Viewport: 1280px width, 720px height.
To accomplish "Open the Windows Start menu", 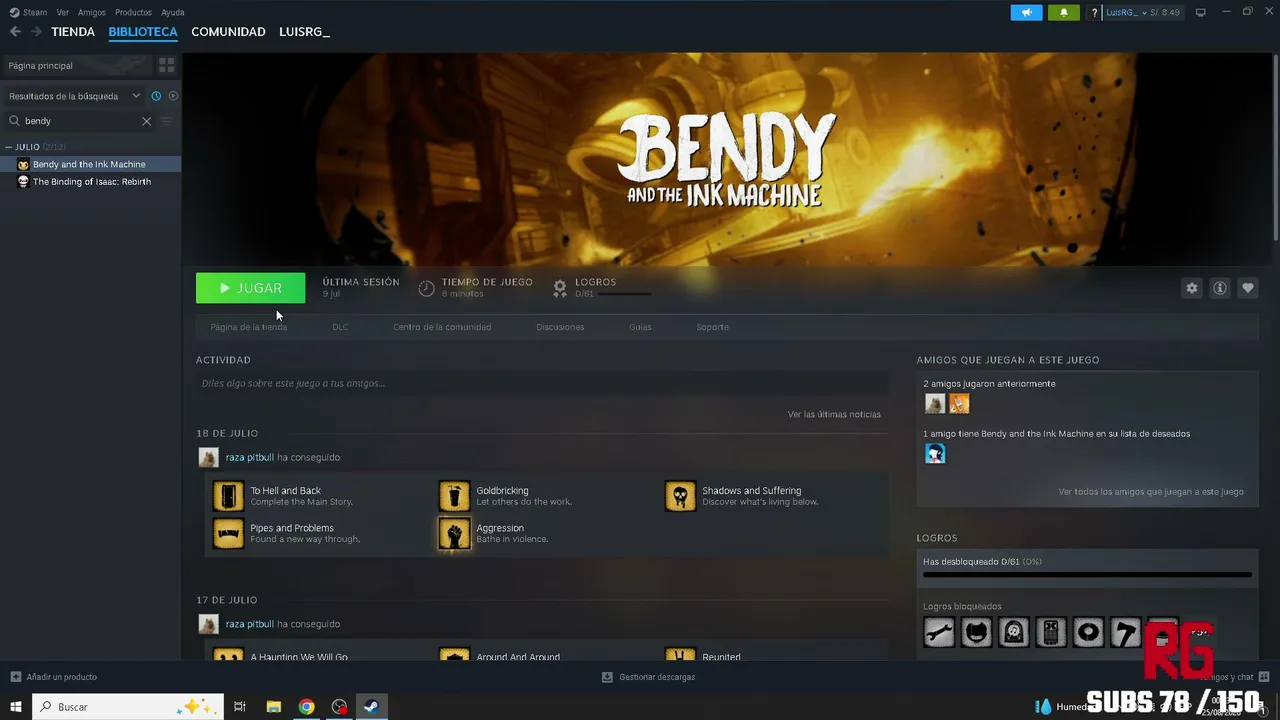I will pyautogui.click(x=16, y=707).
